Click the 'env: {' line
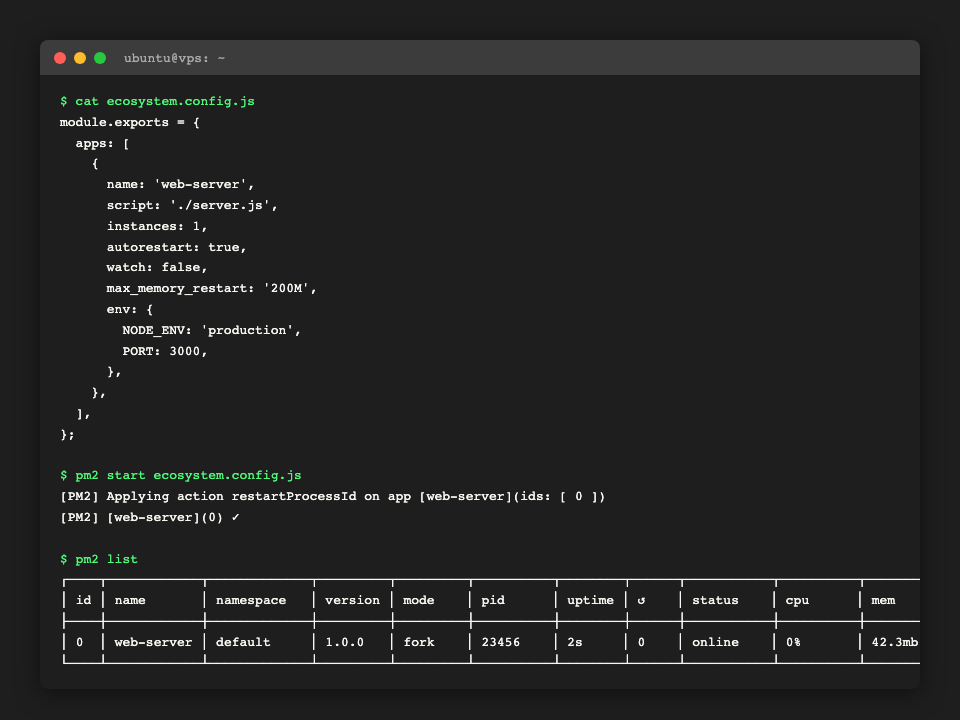 pos(130,309)
